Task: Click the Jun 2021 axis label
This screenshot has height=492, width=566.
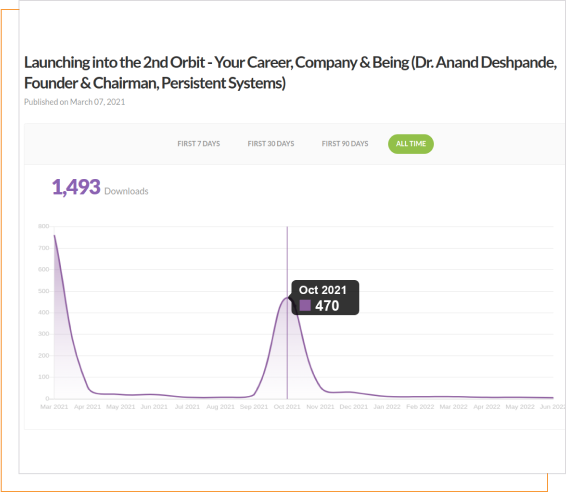Action: pos(154,406)
